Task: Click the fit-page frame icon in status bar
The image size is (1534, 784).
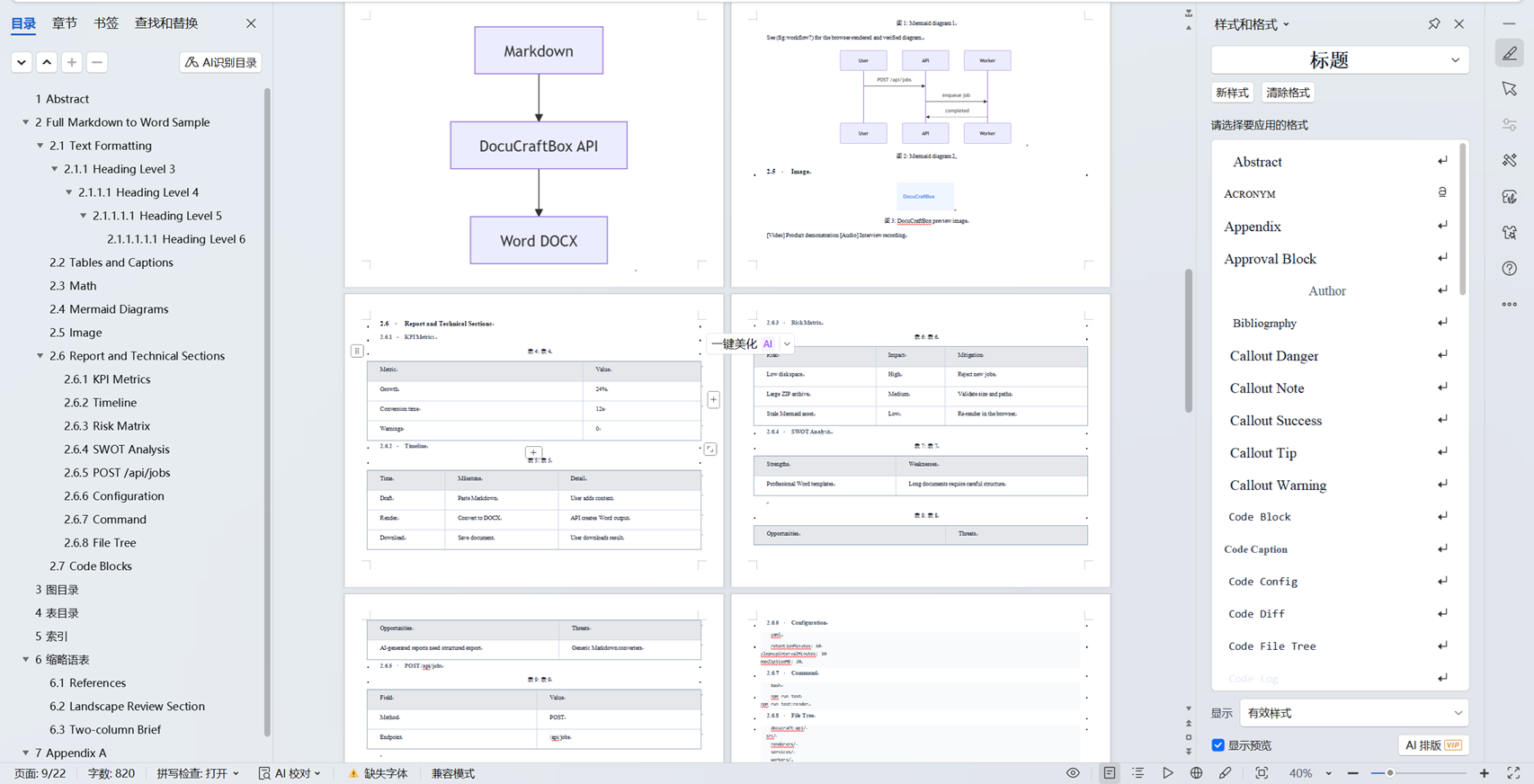Action: point(1262,773)
